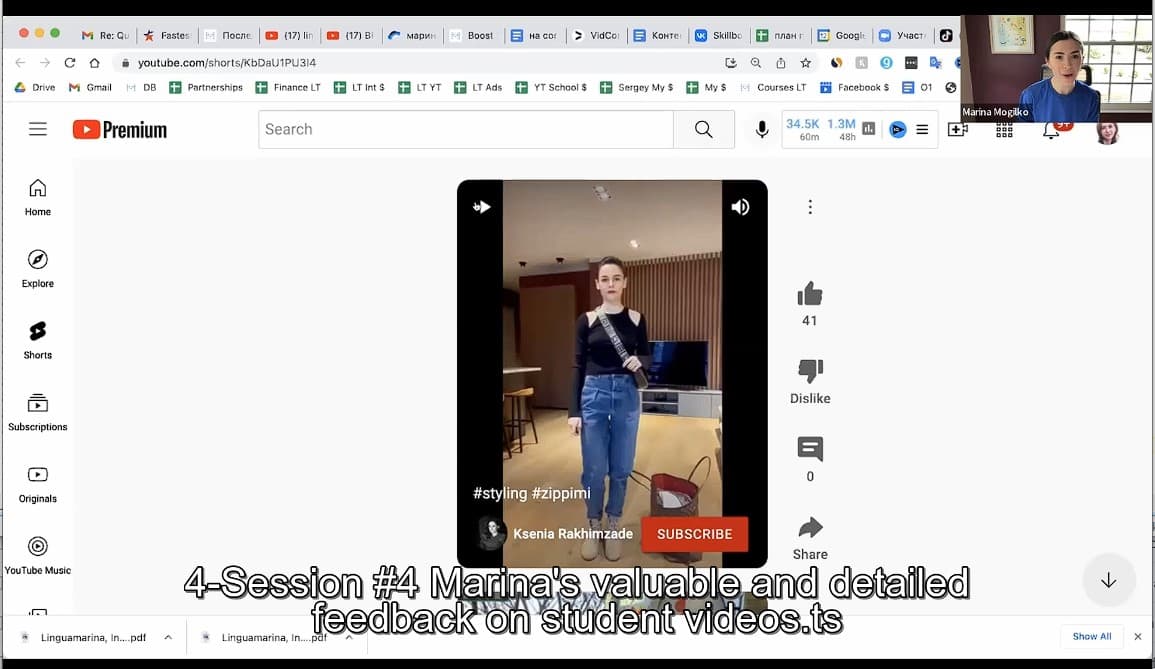Click Show All downloads
Image resolution: width=1155 pixels, height=669 pixels.
(1091, 636)
